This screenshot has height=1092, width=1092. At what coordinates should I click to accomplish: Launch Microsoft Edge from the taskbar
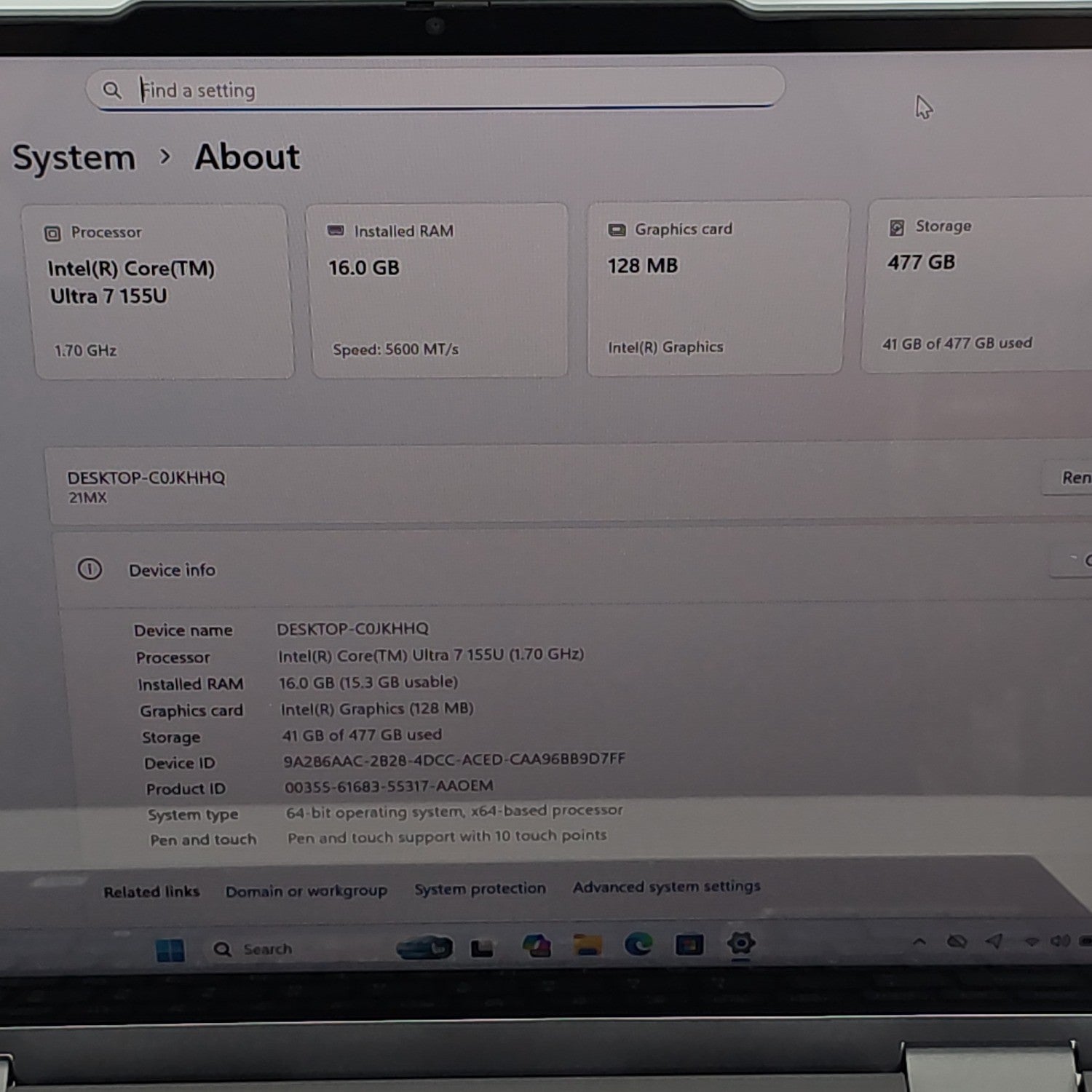[638, 944]
